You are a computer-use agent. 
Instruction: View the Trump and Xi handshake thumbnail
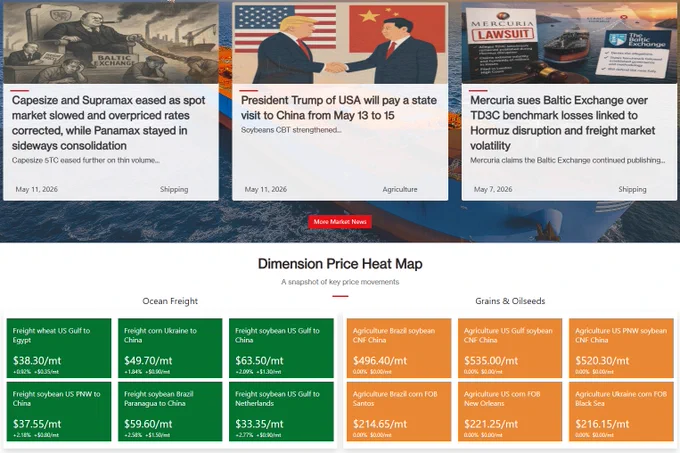(x=340, y=43)
